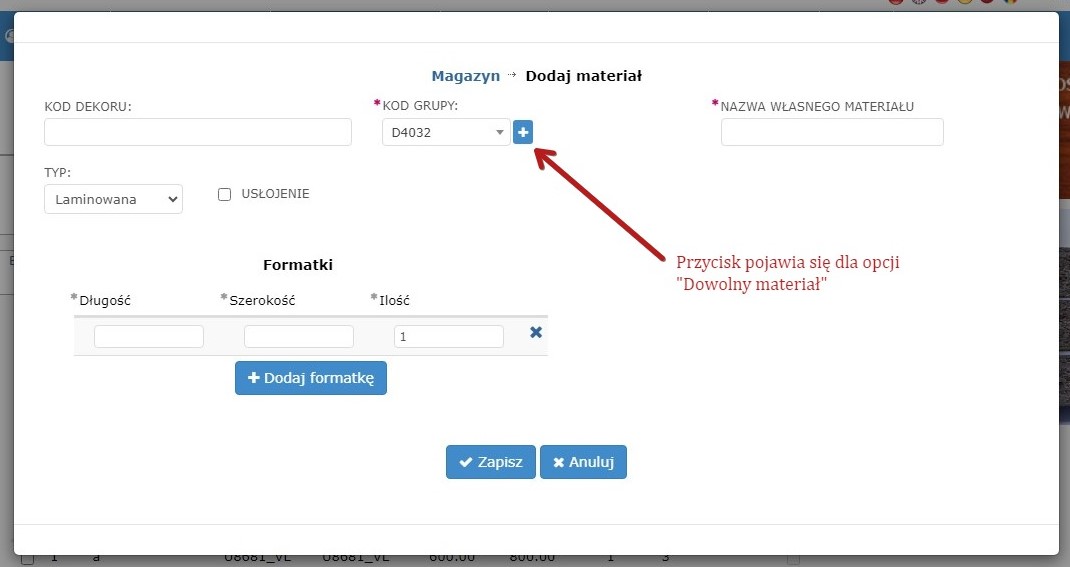Switch language using the UK flag

click(x=919, y=3)
